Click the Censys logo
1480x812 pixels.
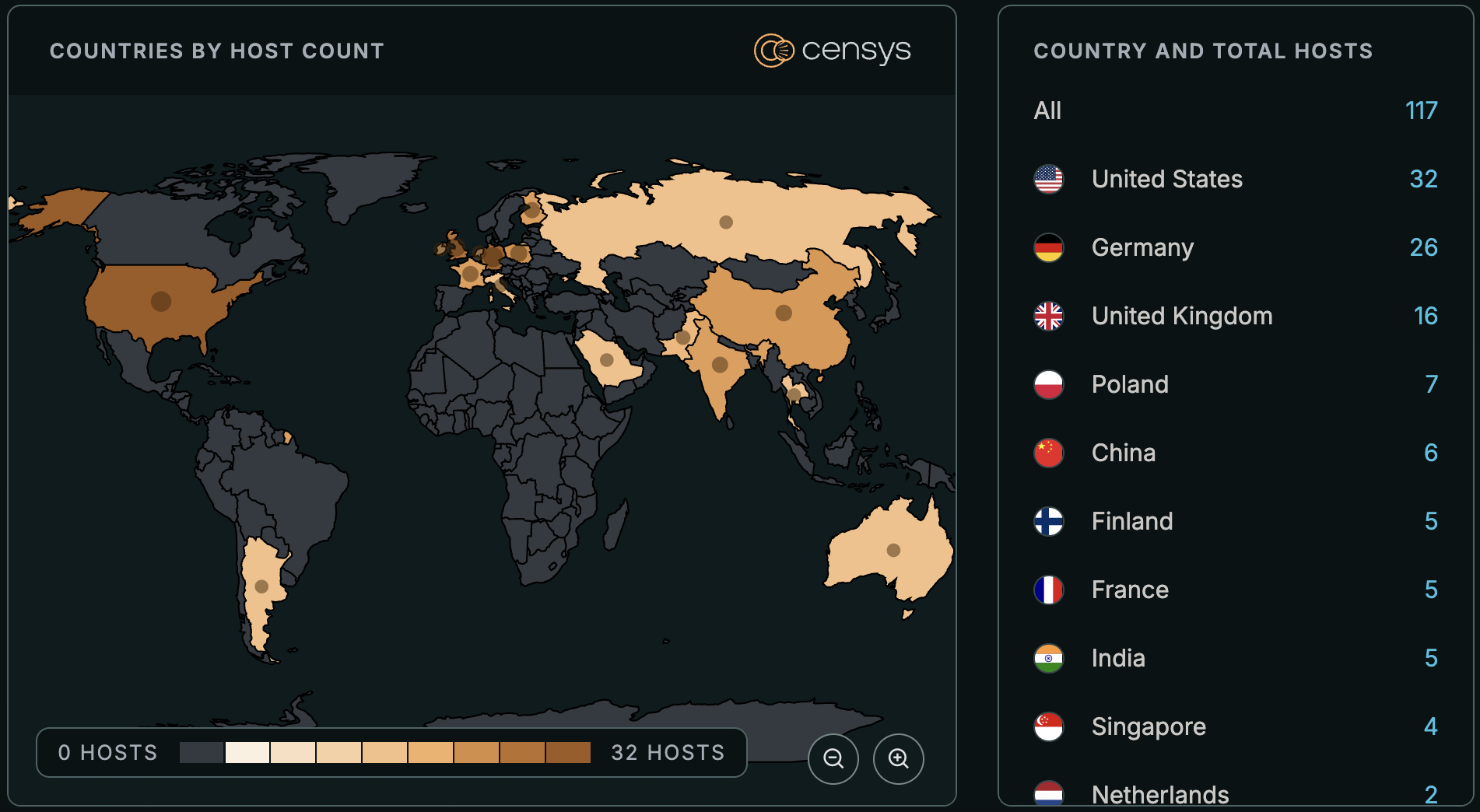click(833, 51)
